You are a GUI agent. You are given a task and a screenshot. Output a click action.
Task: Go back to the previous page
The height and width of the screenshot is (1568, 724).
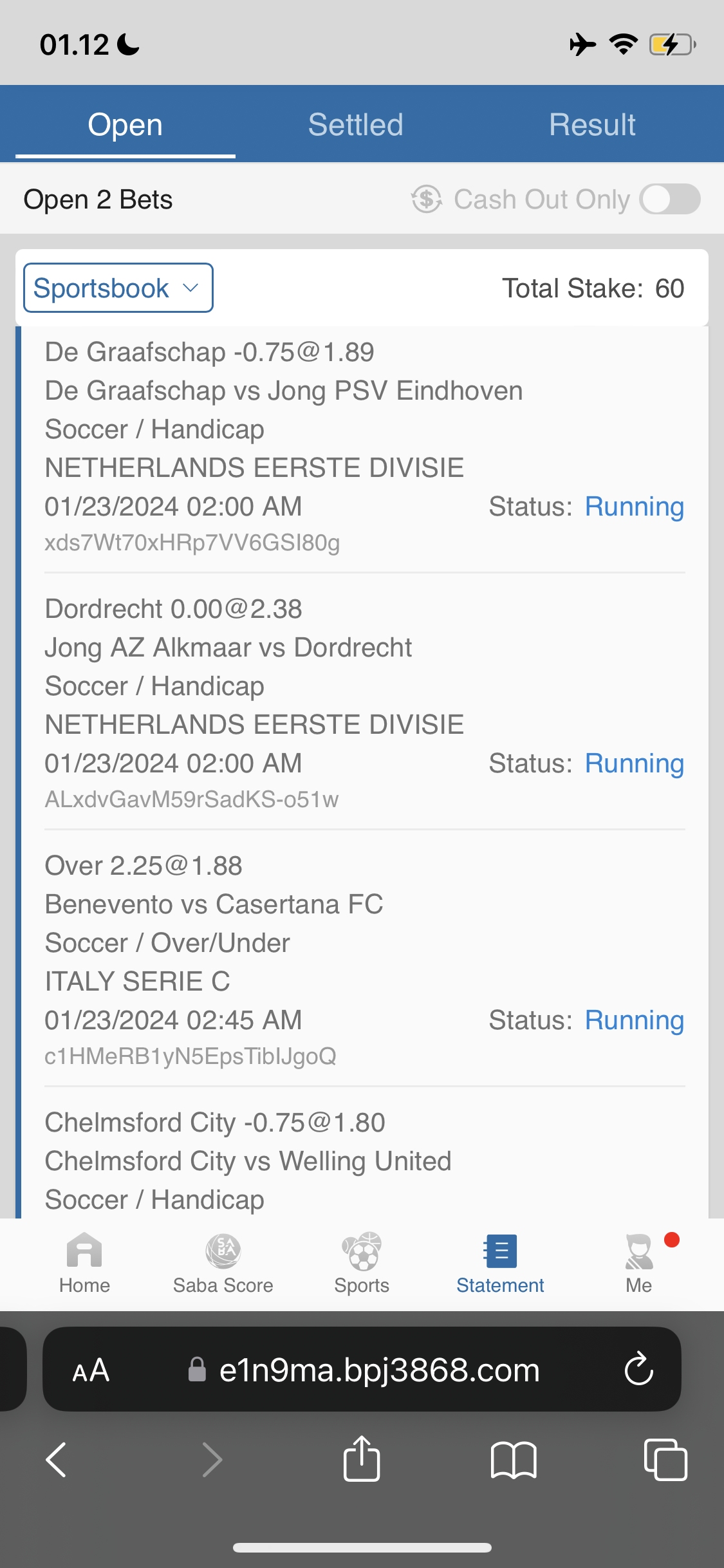57,1459
